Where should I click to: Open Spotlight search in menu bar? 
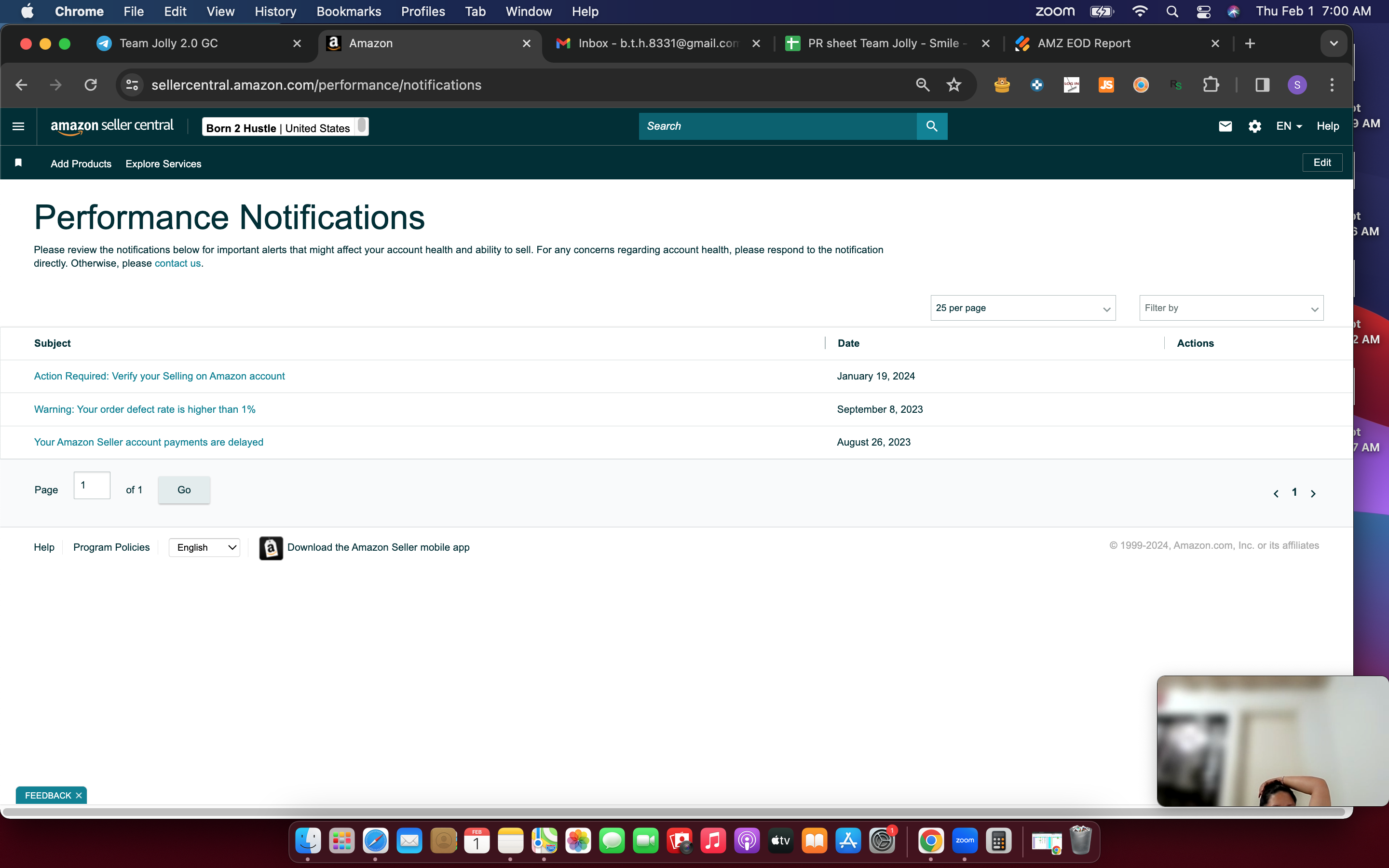1172,12
